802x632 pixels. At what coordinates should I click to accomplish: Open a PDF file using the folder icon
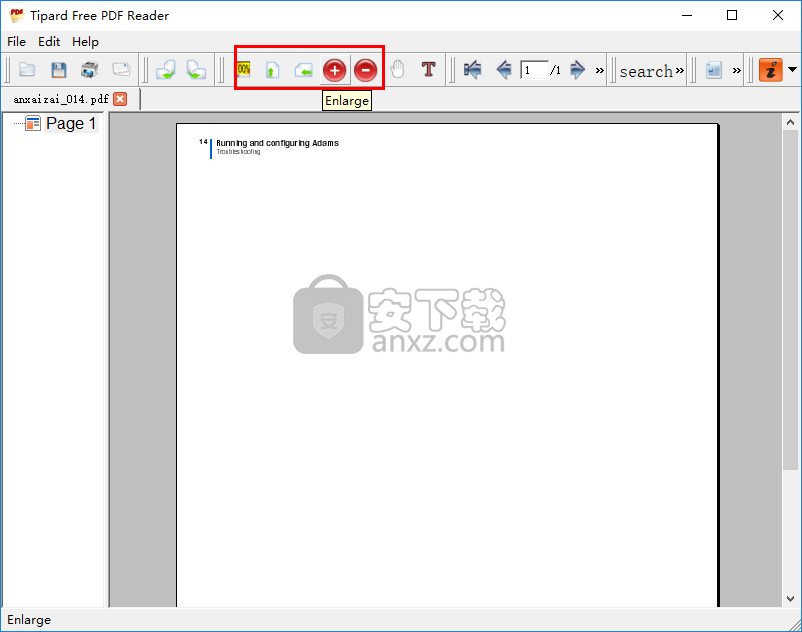(x=27, y=70)
